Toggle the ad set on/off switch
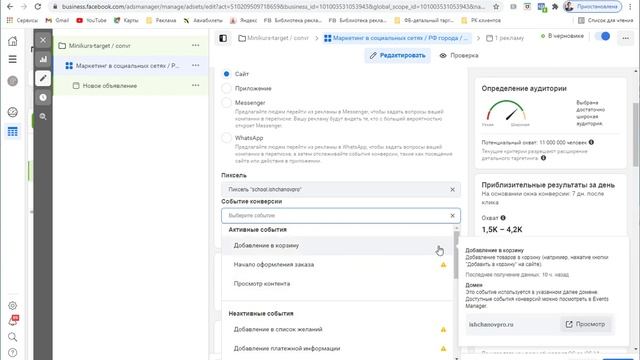 [602, 36]
